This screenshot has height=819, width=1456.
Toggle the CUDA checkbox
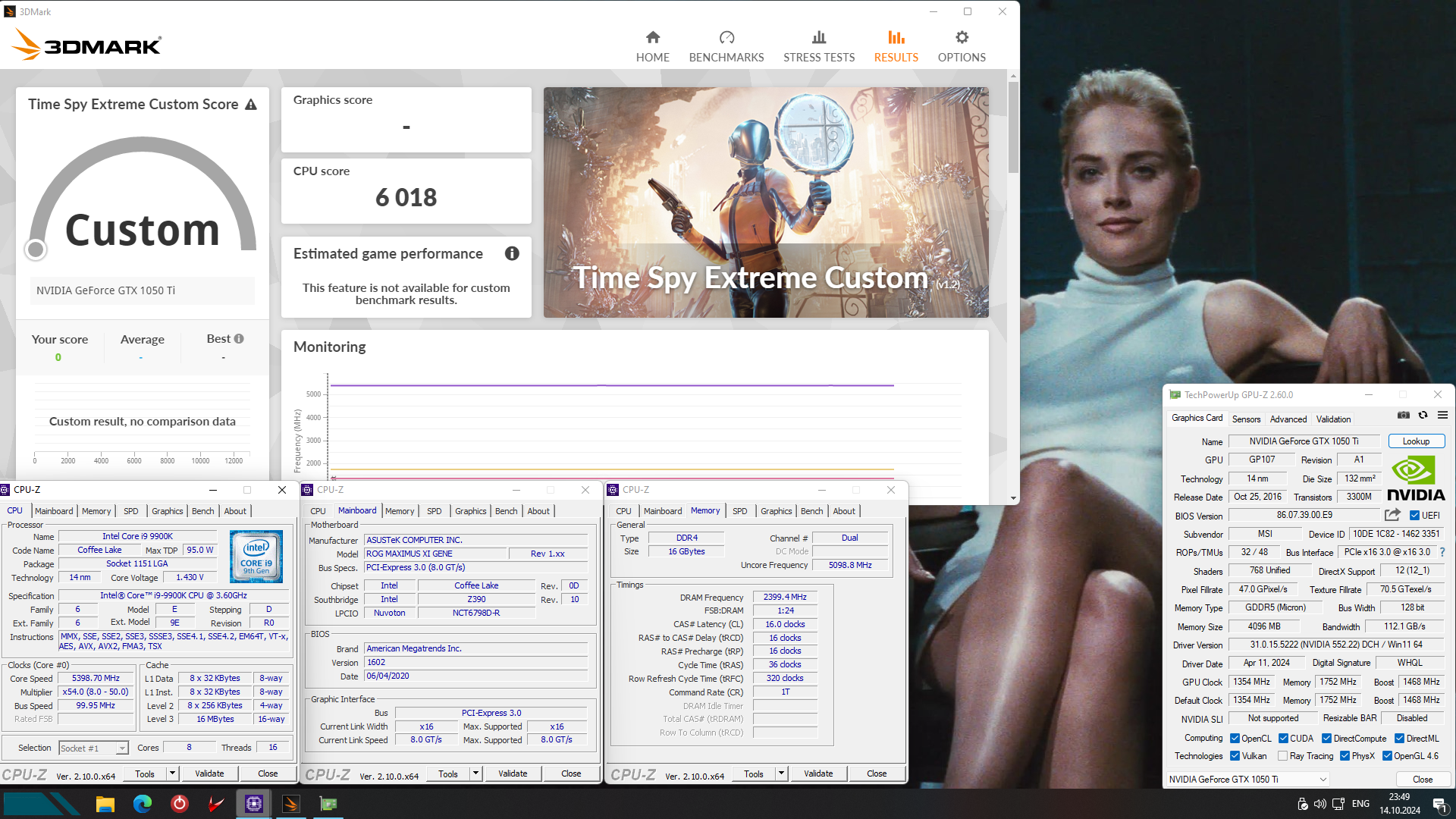(1283, 739)
